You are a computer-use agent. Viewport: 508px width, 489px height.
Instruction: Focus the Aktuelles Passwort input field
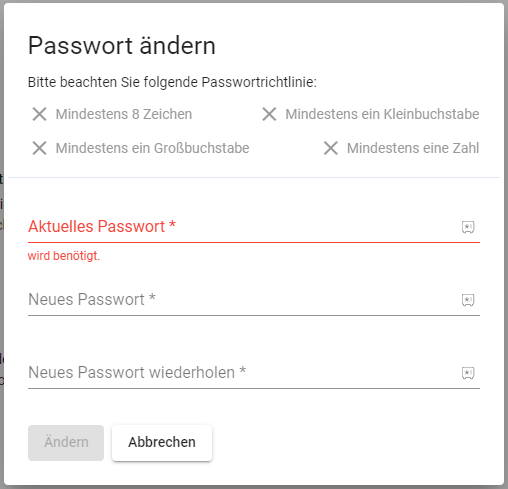pyautogui.click(x=243, y=227)
